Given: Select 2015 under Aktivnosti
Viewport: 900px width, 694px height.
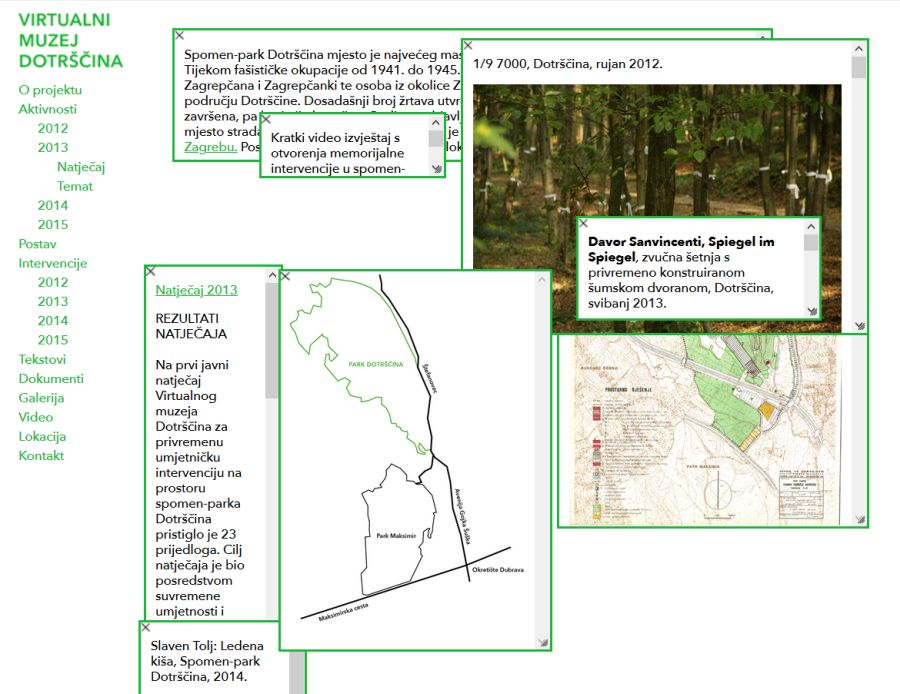Looking at the screenshot, I should tap(53, 224).
